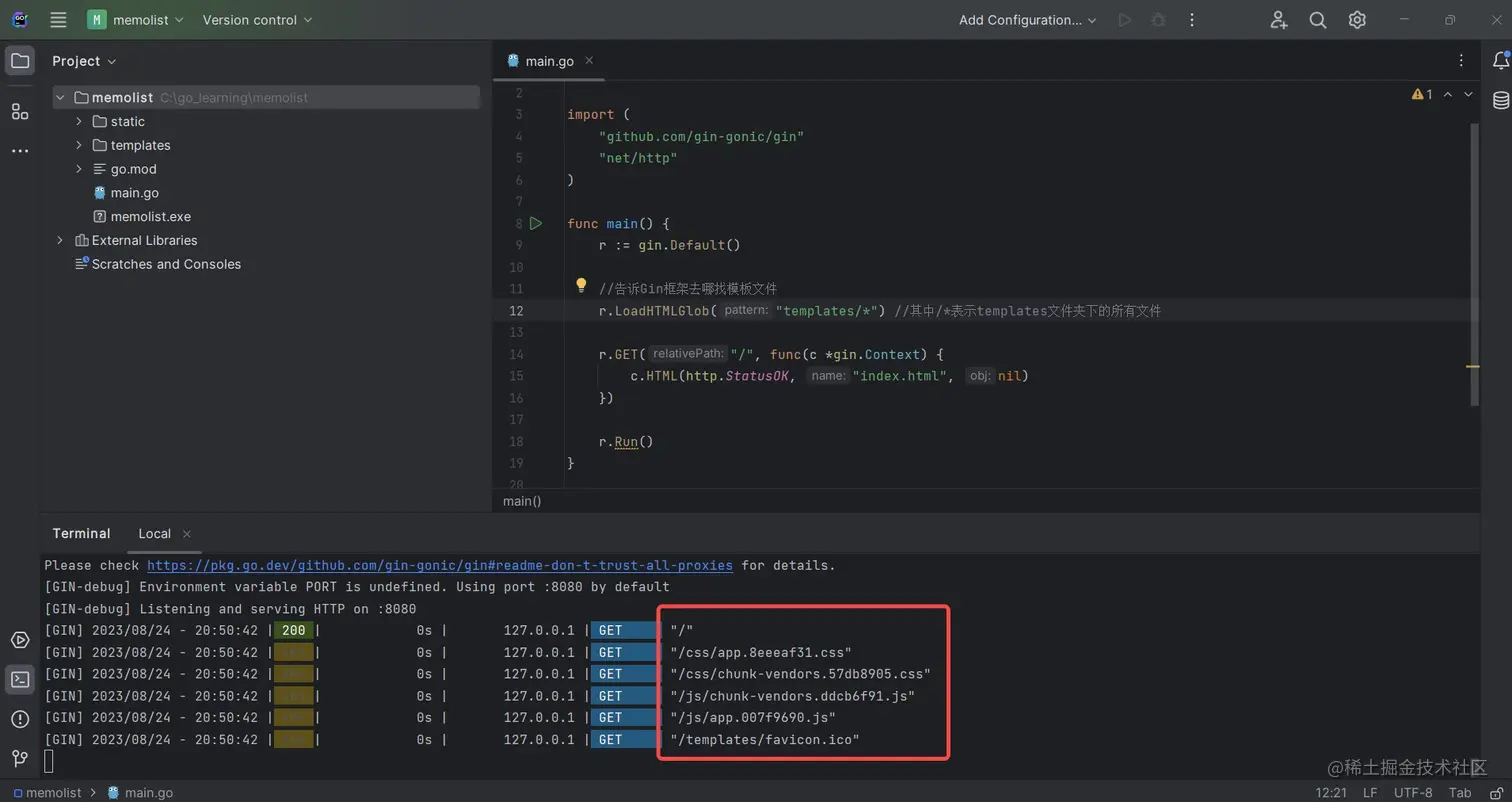Close the Local terminal tab
1512x802 pixels.
[x=187, y=534]
